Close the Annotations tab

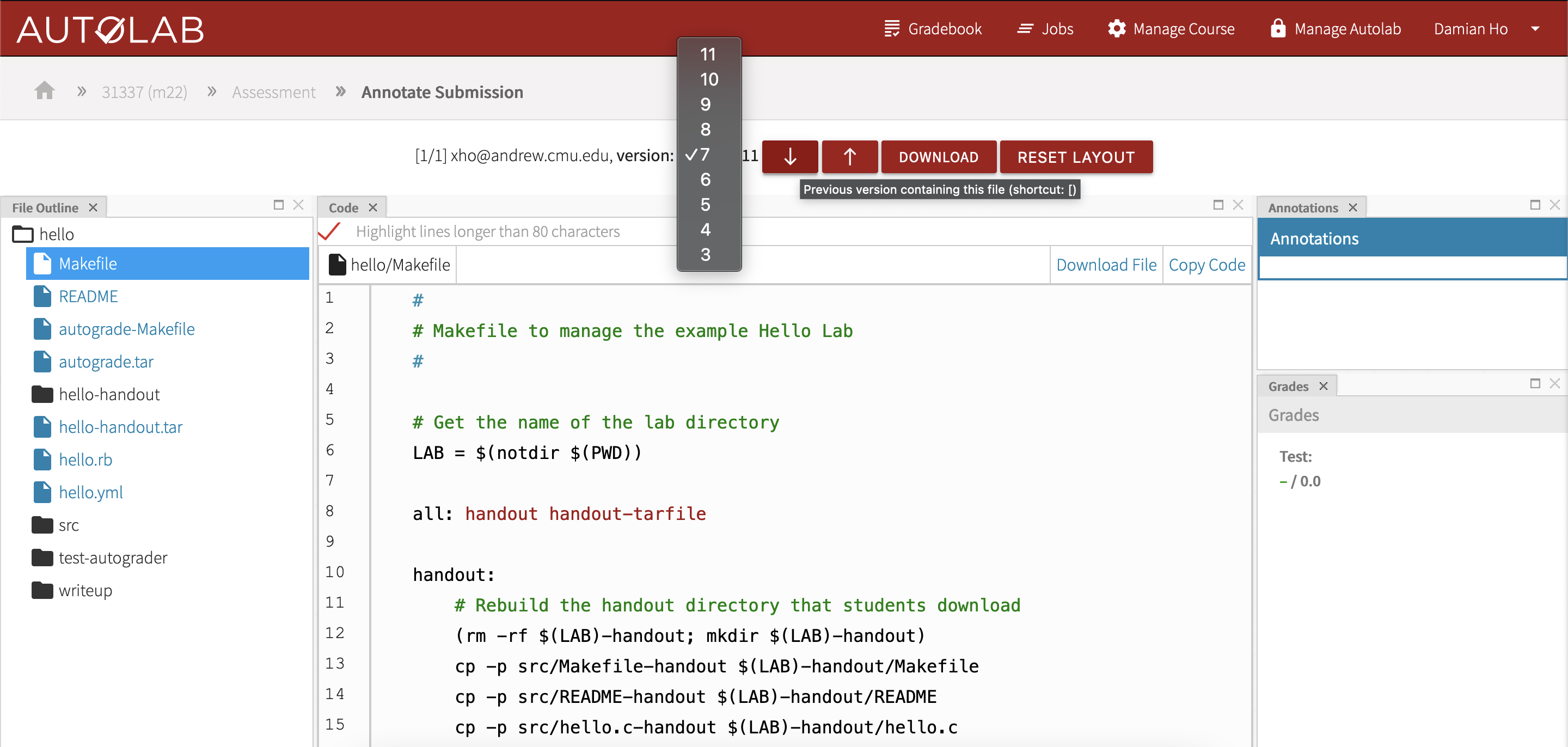[x=1353, y=207]
